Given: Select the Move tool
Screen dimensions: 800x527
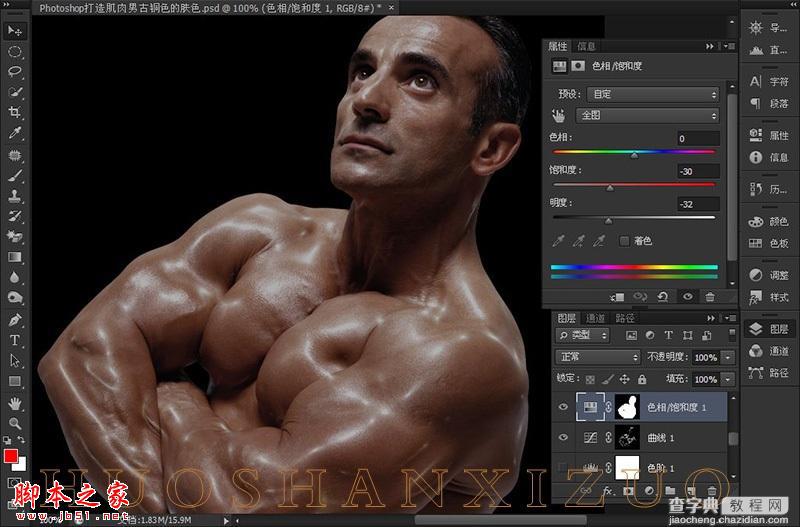Looking at the screenshot, I should click(15, 31).
